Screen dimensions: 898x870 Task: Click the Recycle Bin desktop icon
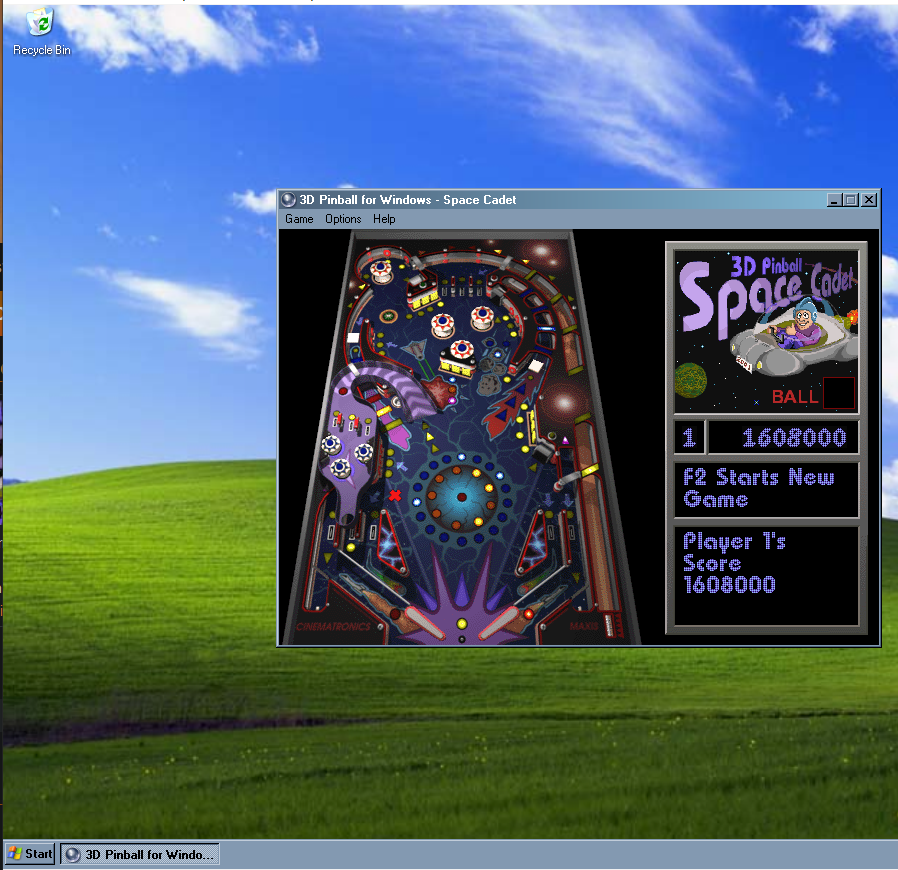click(x=41, y=31)
